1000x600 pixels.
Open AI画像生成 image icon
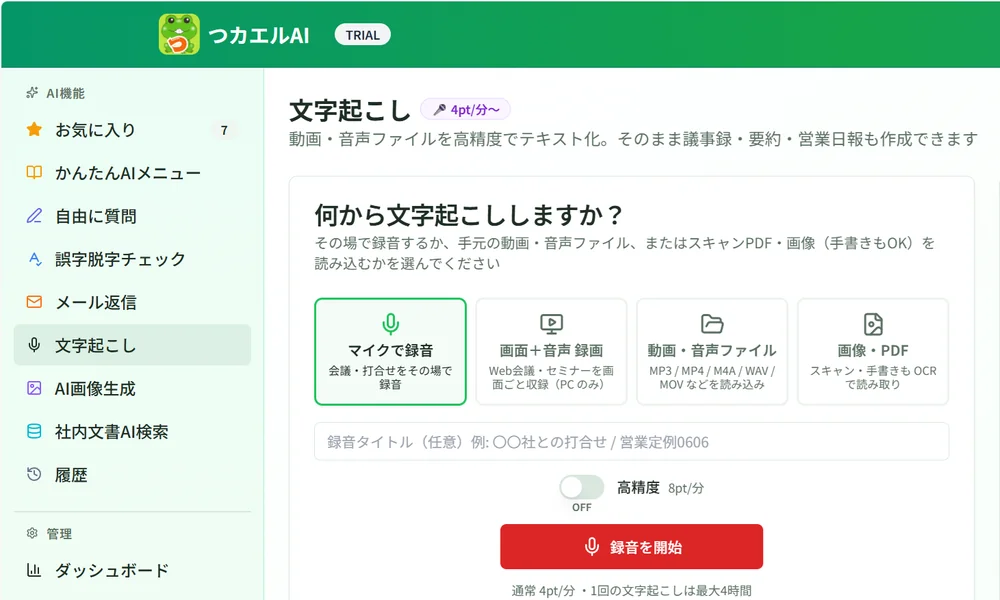point(34,388)
